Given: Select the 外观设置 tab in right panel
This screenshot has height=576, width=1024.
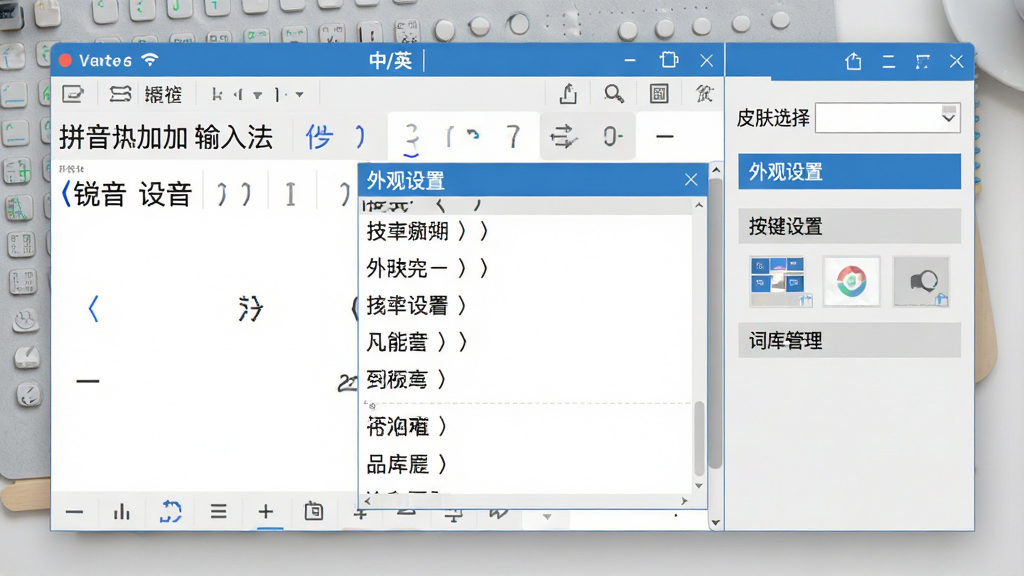Looking at the screenshot, I should click(x=850, y=172).
